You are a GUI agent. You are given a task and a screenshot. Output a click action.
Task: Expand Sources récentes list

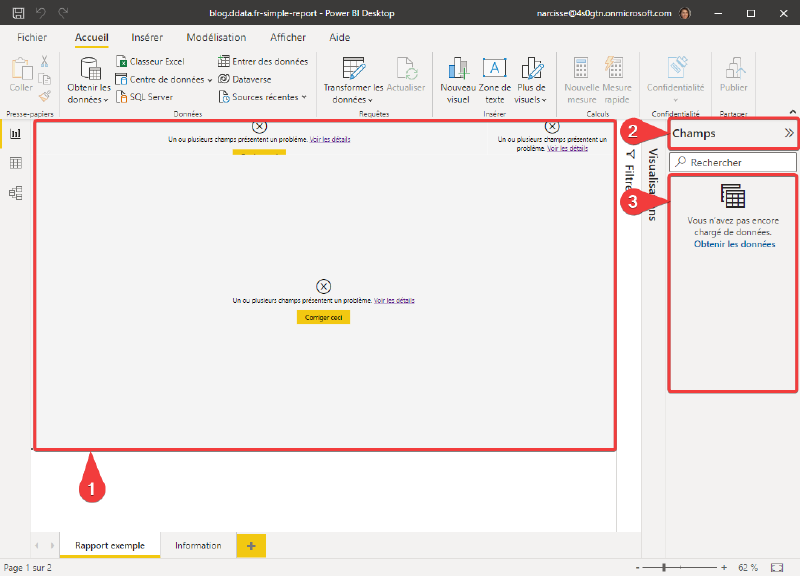coord(263,97)
